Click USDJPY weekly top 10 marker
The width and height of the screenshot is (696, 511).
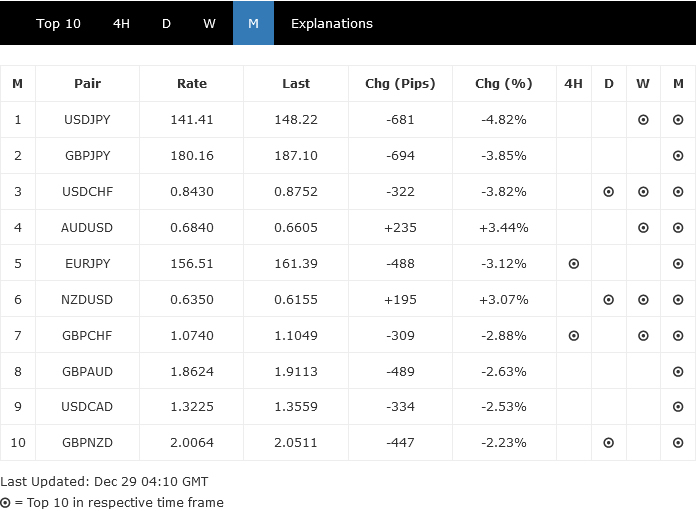click(x=643, y=120)
